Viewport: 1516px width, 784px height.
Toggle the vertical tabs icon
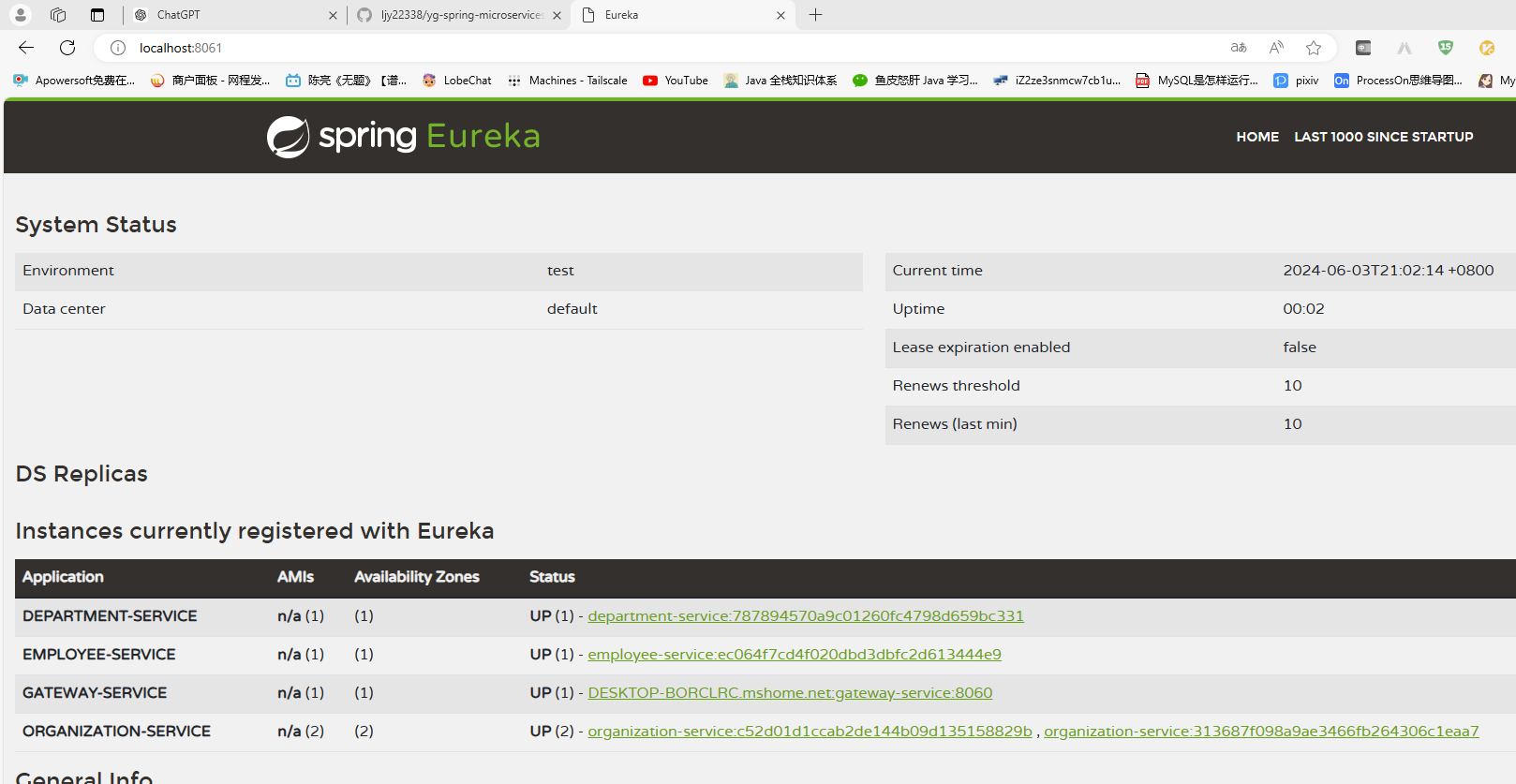[x=97, y=15]
